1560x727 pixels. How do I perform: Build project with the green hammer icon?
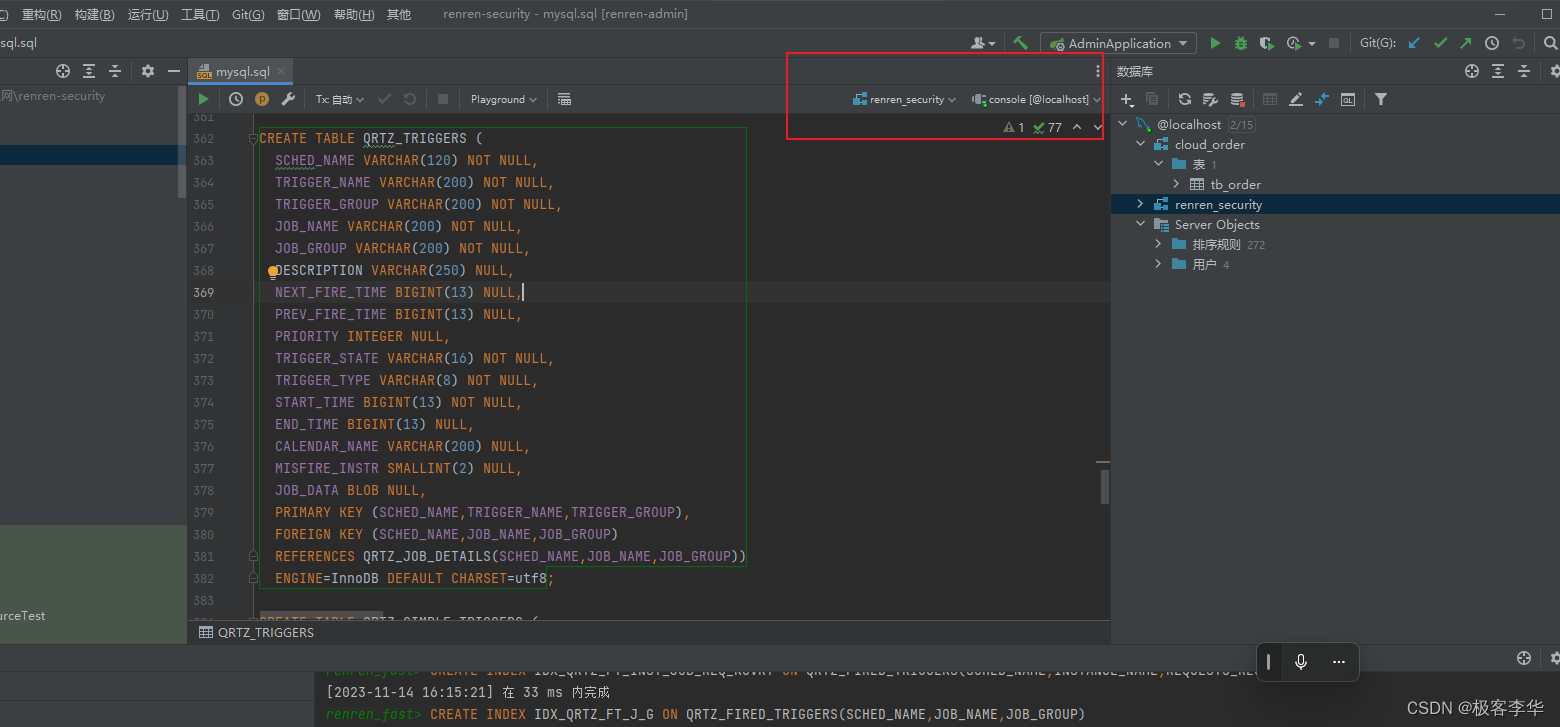pos(1021,43)
